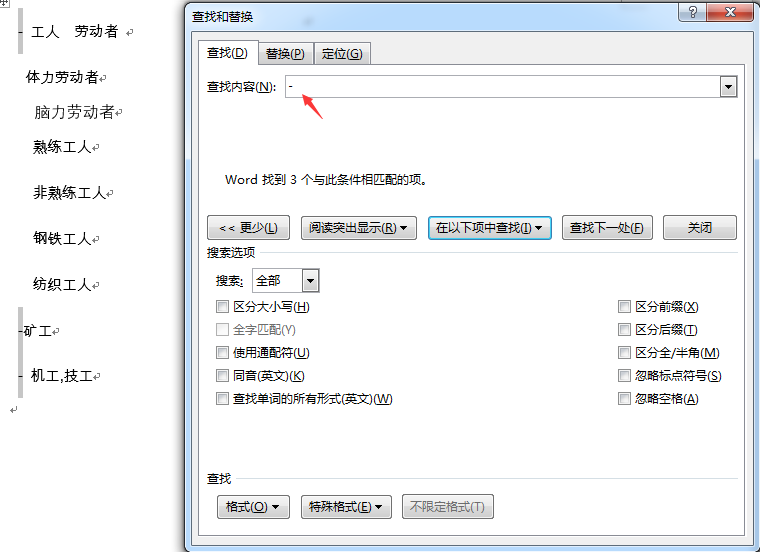Viewport: 760px width, 552px height.
Task: Enable 区分前缀(X) checkbox
Action: [624, 307]
